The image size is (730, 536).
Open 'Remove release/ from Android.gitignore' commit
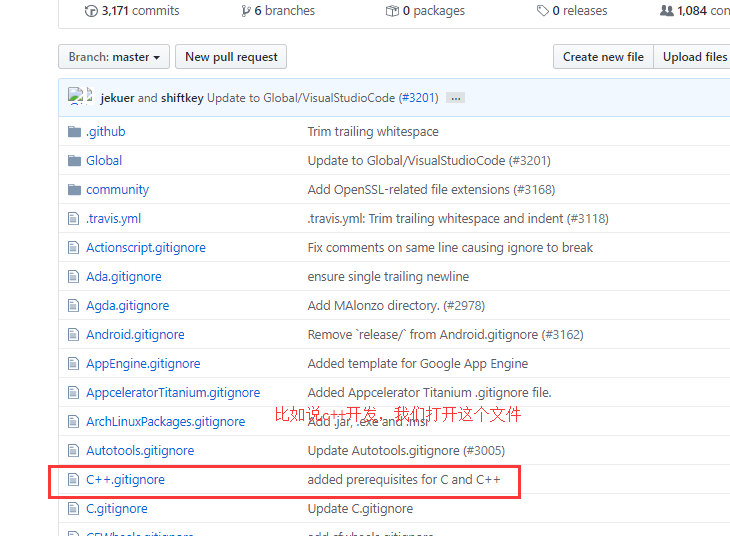446,334
